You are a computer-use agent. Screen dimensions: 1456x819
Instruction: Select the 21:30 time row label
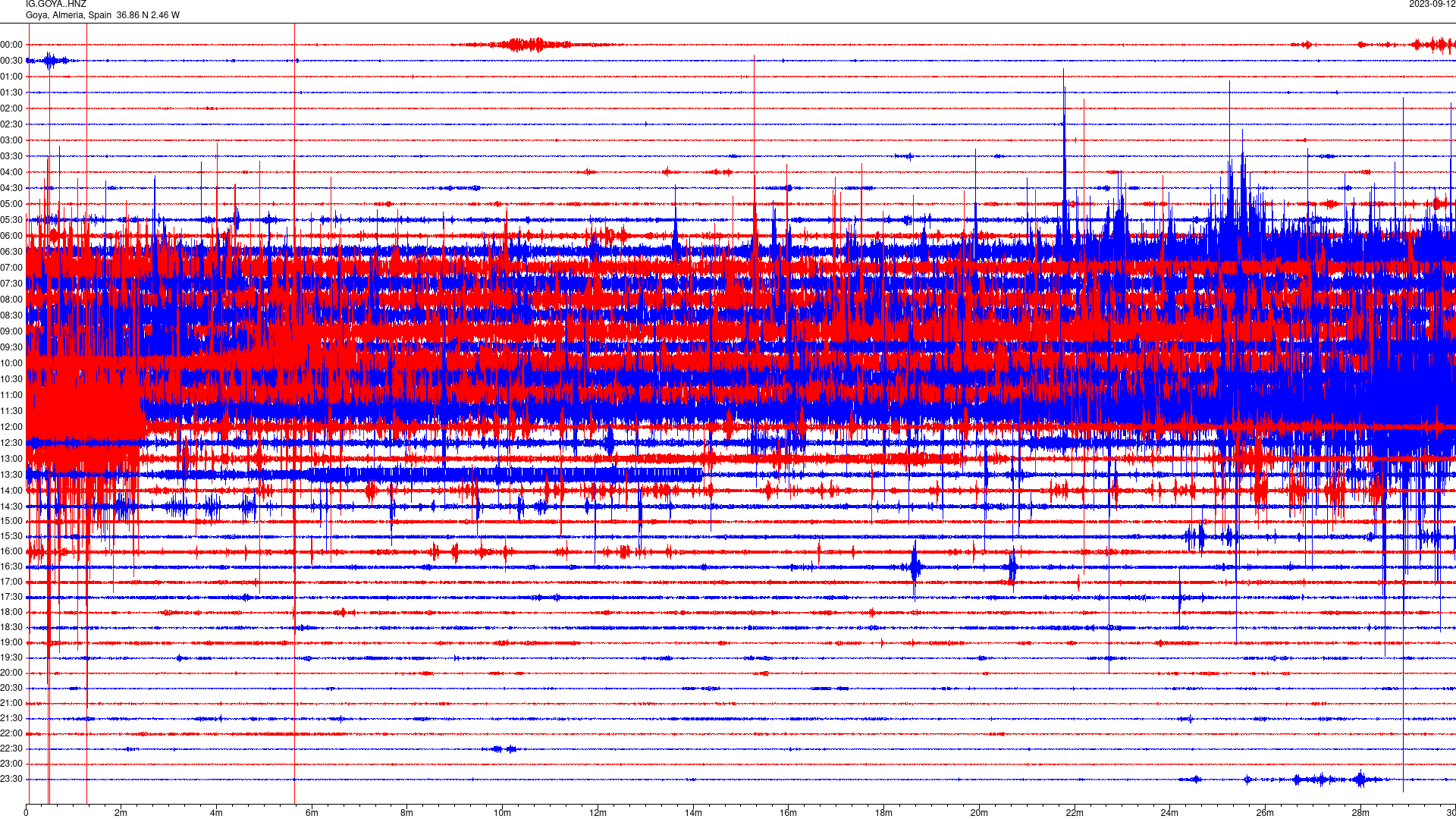11,718
